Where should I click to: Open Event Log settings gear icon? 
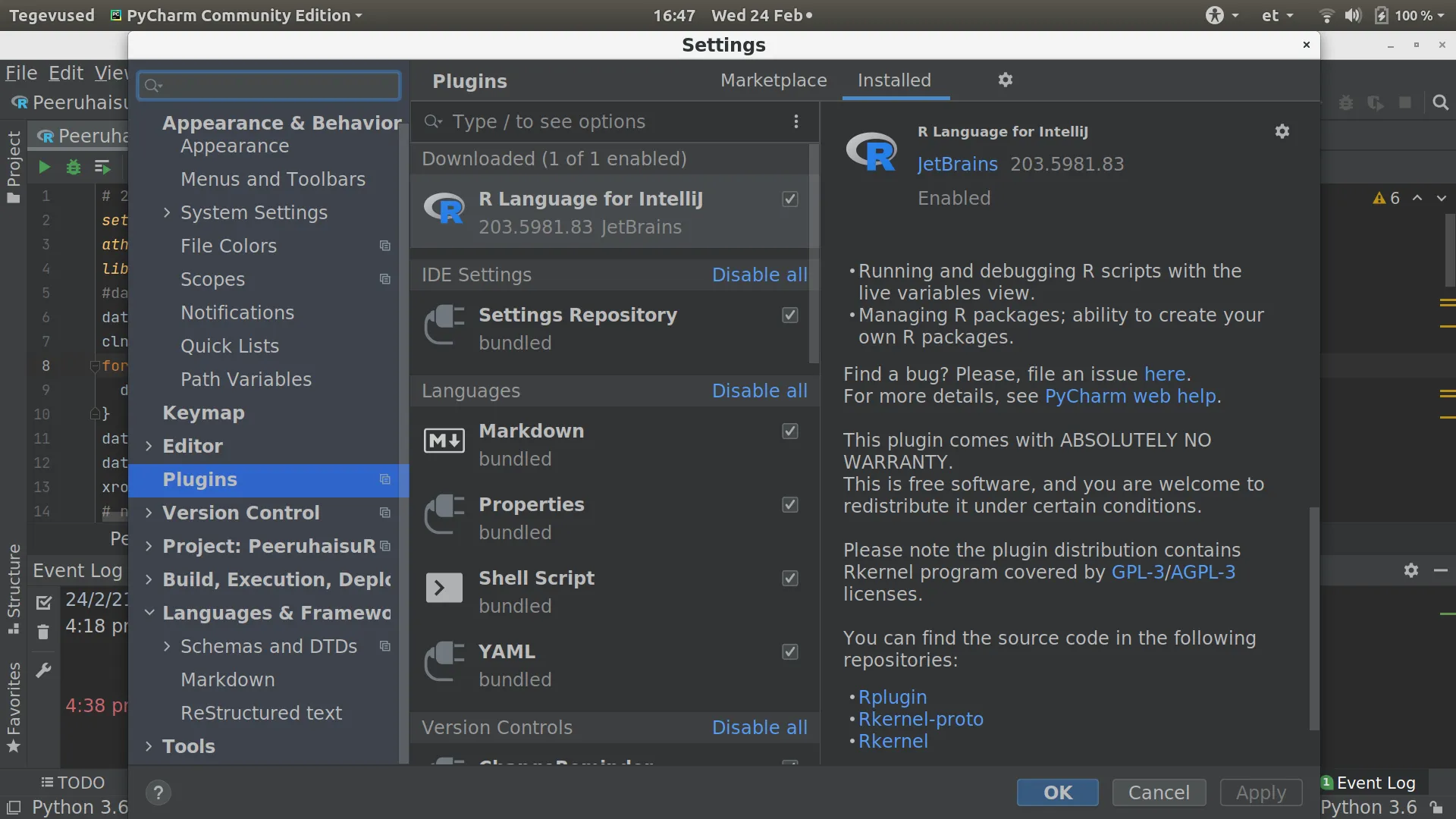click(x=1410, y=570)
